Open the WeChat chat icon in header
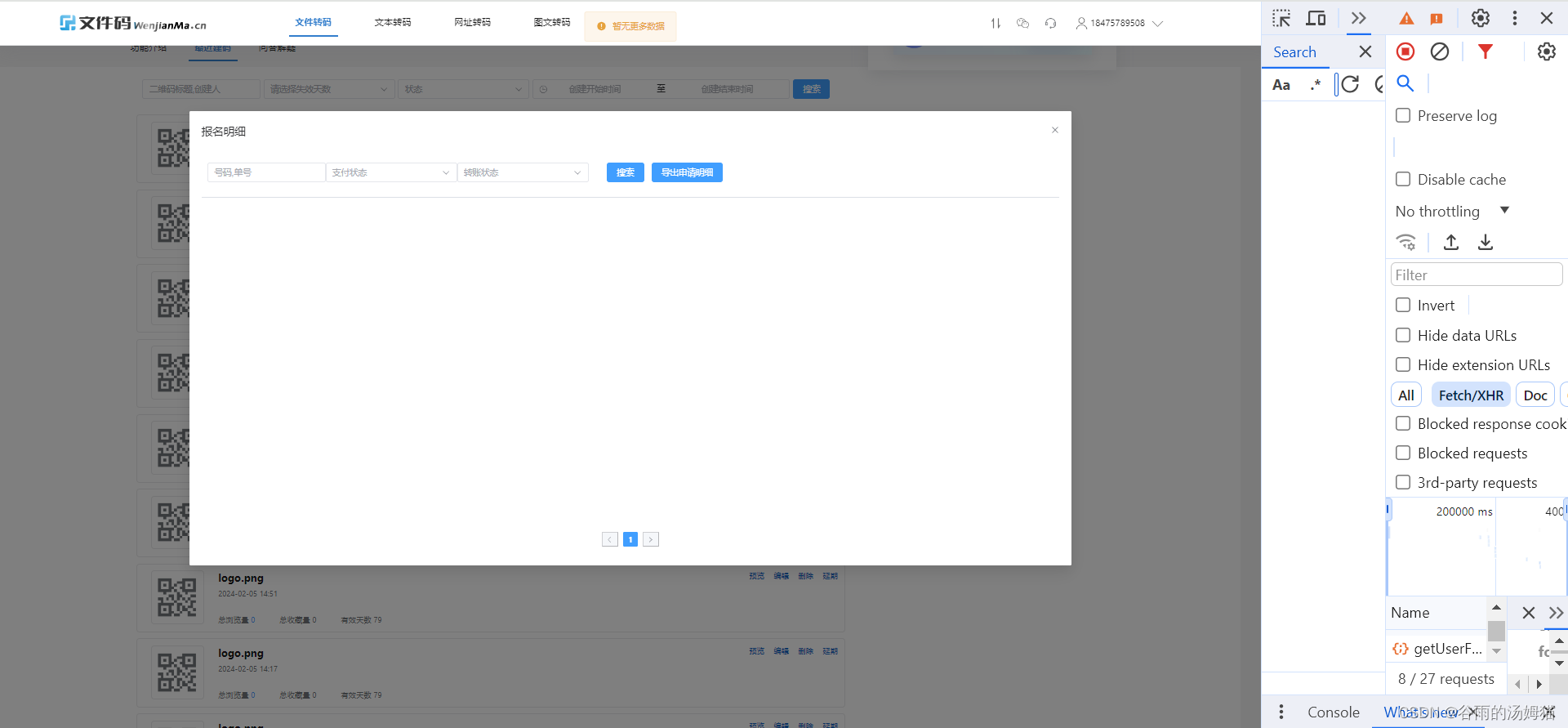Image resolution: width=1568 pixels, height=728 pixels. coord(1022,23)
